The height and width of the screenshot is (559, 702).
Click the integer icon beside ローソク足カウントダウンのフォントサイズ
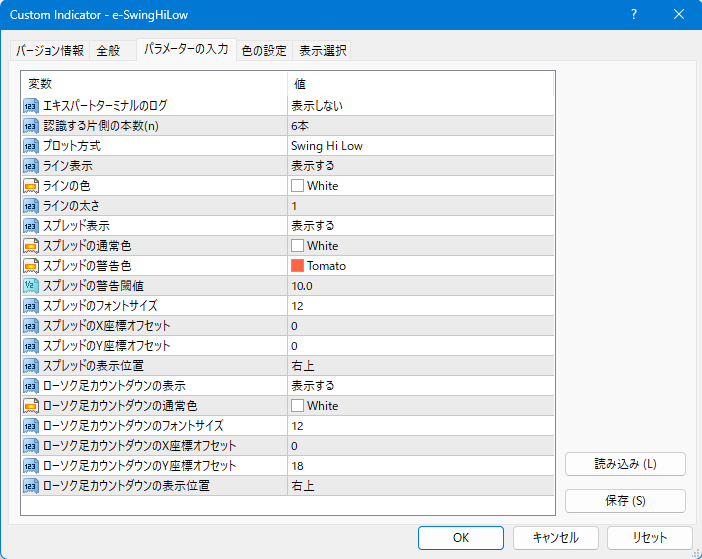pos(30,426)
